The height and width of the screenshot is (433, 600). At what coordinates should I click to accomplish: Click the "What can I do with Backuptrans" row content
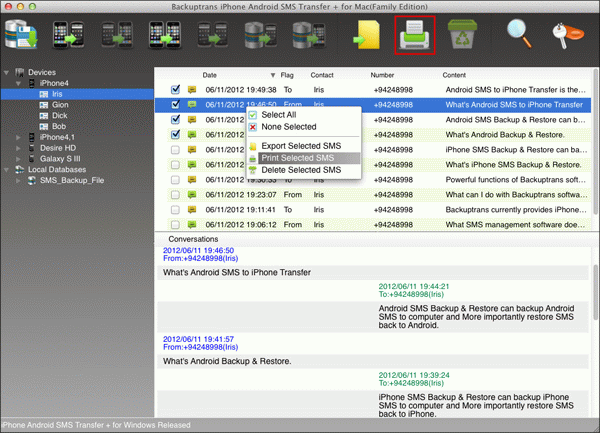click(515, 195)
